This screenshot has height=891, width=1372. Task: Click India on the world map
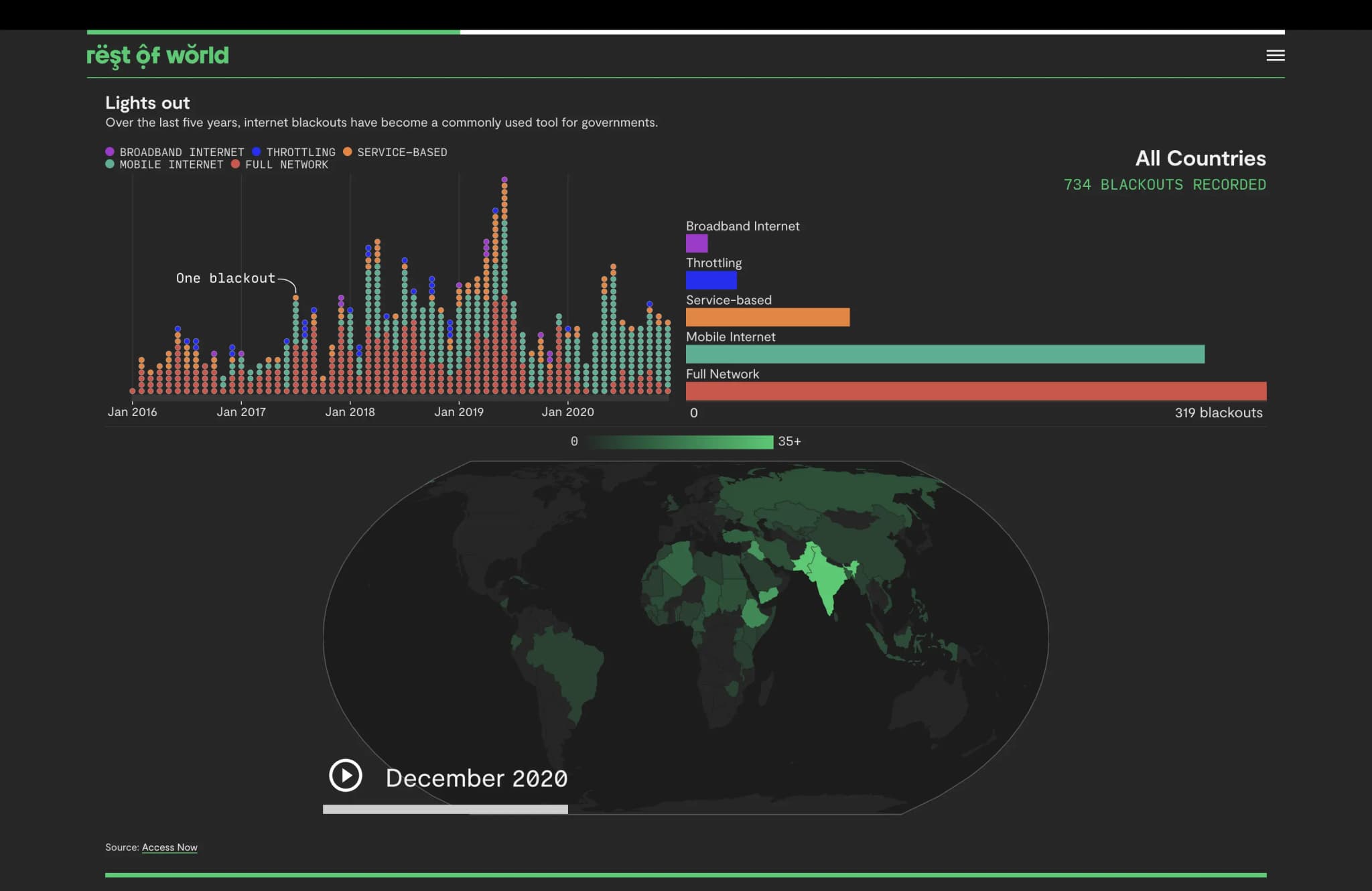827,579
